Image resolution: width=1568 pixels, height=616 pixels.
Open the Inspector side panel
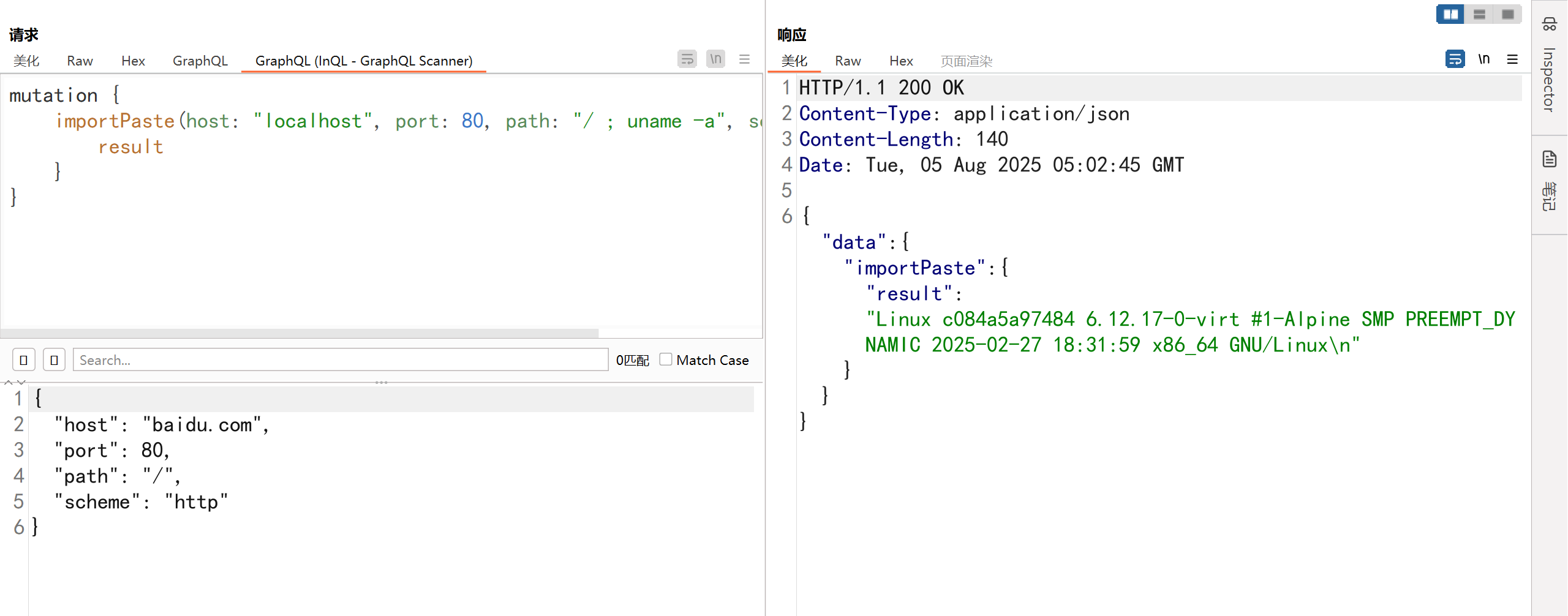tap(1549, 67)
